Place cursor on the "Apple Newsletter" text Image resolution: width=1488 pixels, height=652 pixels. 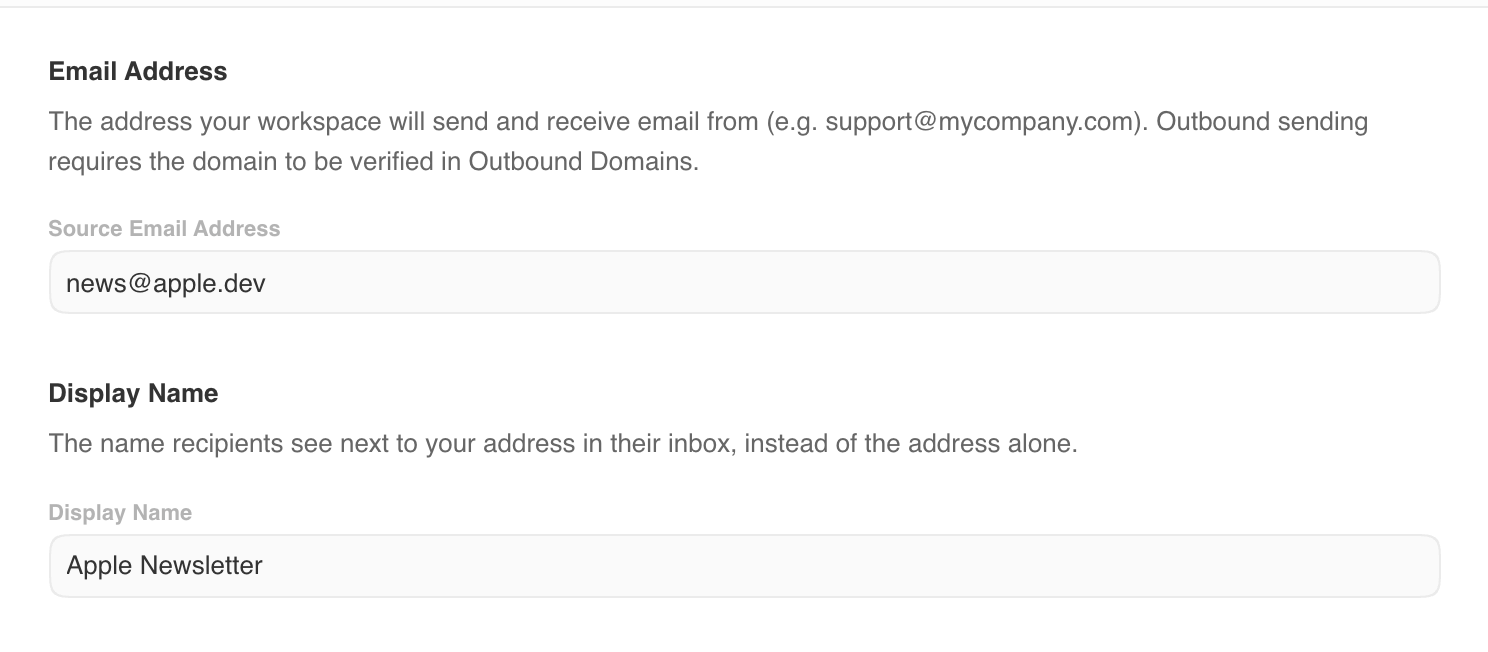(165, 566)
